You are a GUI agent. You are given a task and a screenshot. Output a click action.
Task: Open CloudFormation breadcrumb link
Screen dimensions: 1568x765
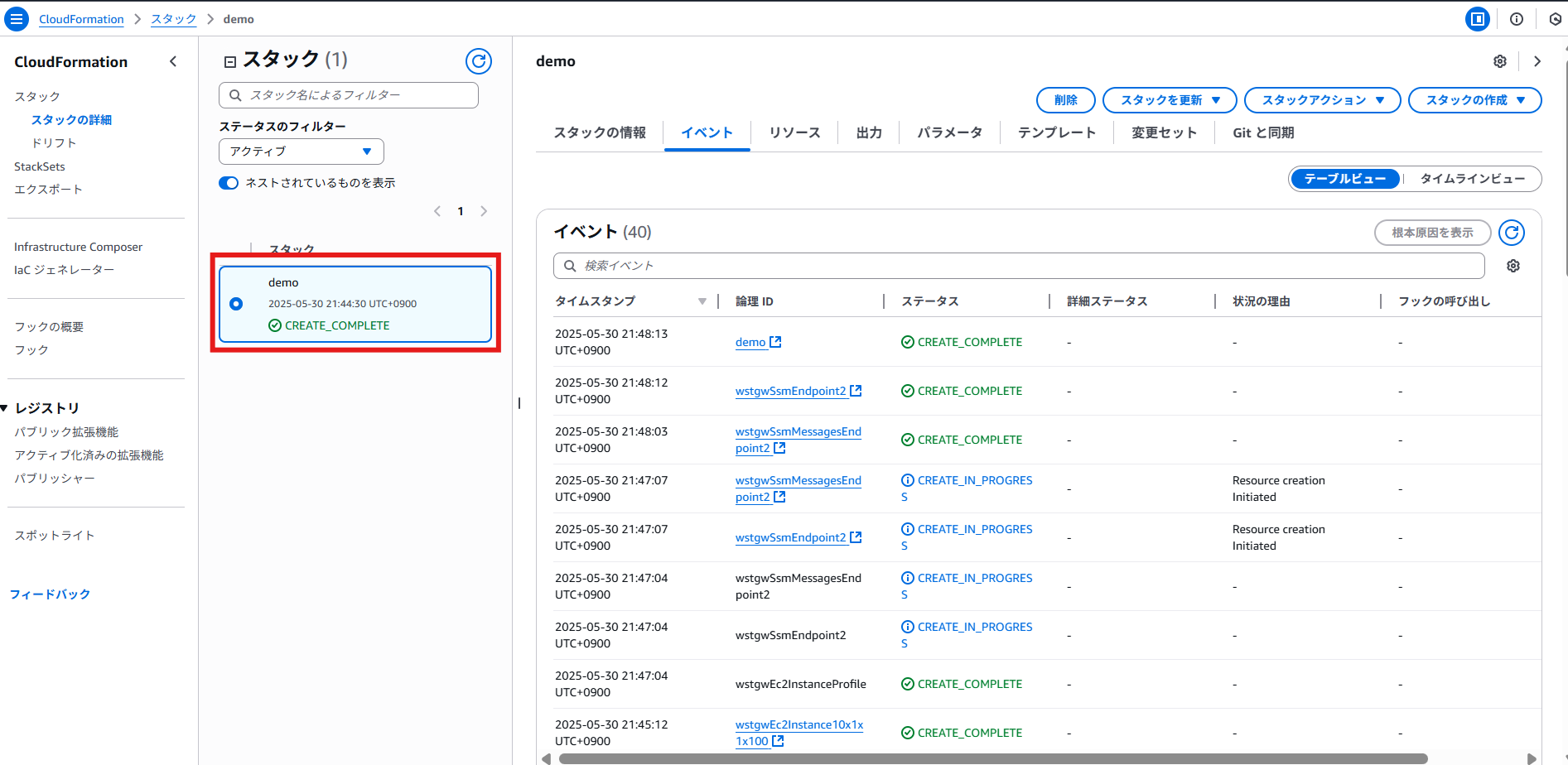(x=81, y=19)
